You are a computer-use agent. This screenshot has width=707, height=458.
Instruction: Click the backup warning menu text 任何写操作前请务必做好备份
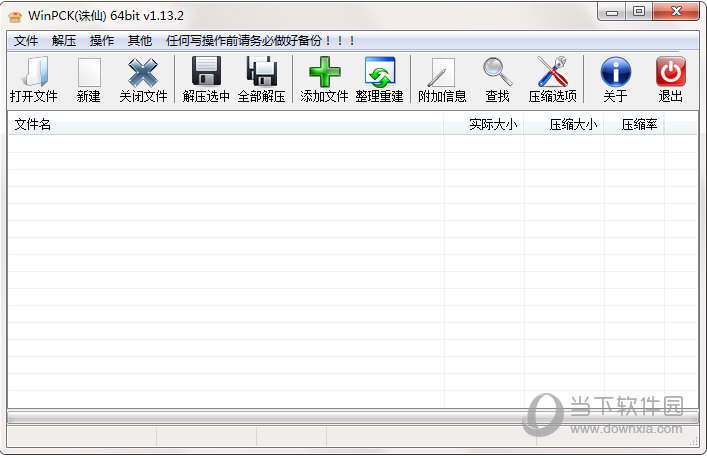[260, 41]
